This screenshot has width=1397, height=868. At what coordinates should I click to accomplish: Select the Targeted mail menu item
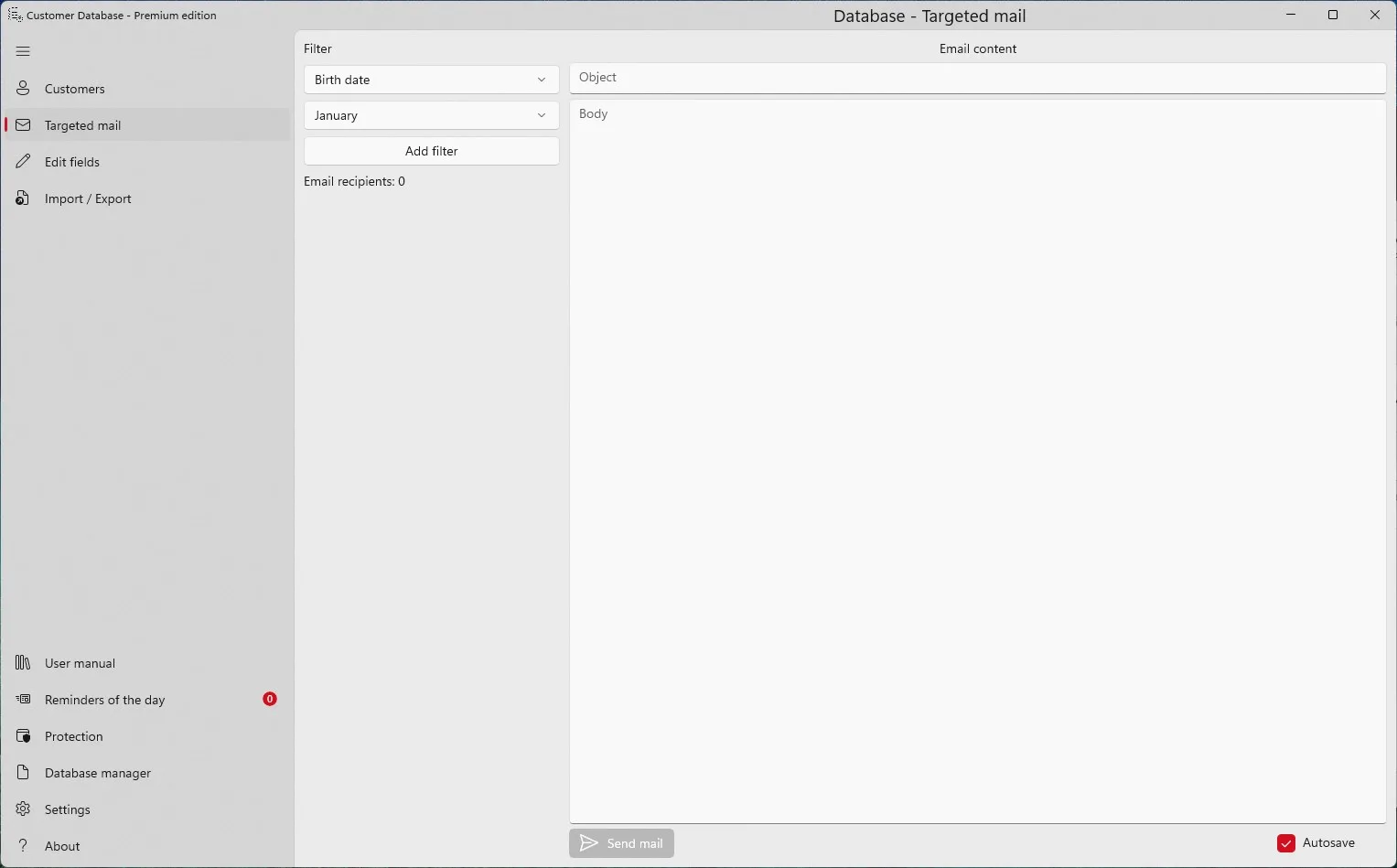147,125
